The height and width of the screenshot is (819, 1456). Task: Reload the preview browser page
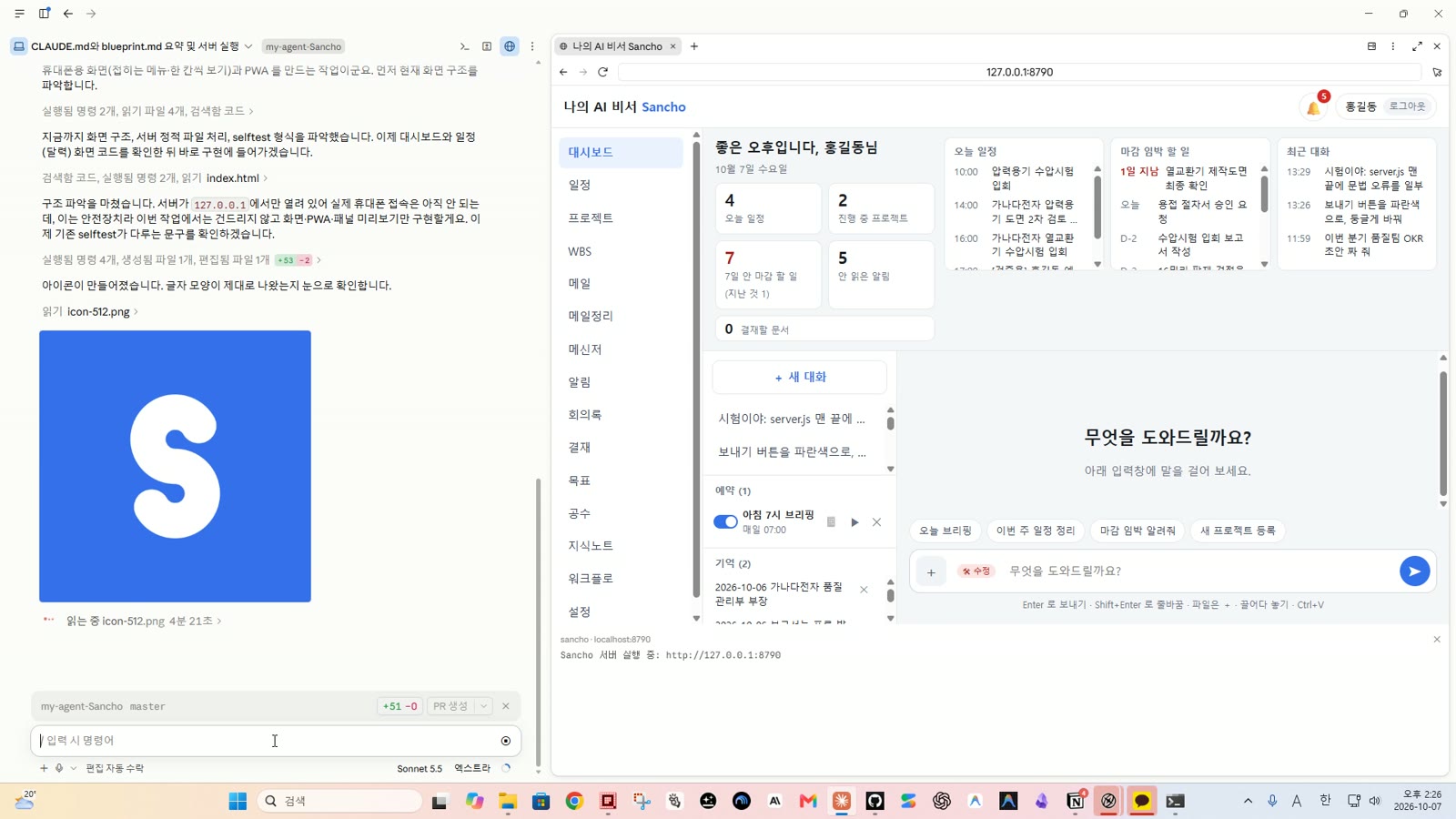pyautogui.click(x=602, y=72)
